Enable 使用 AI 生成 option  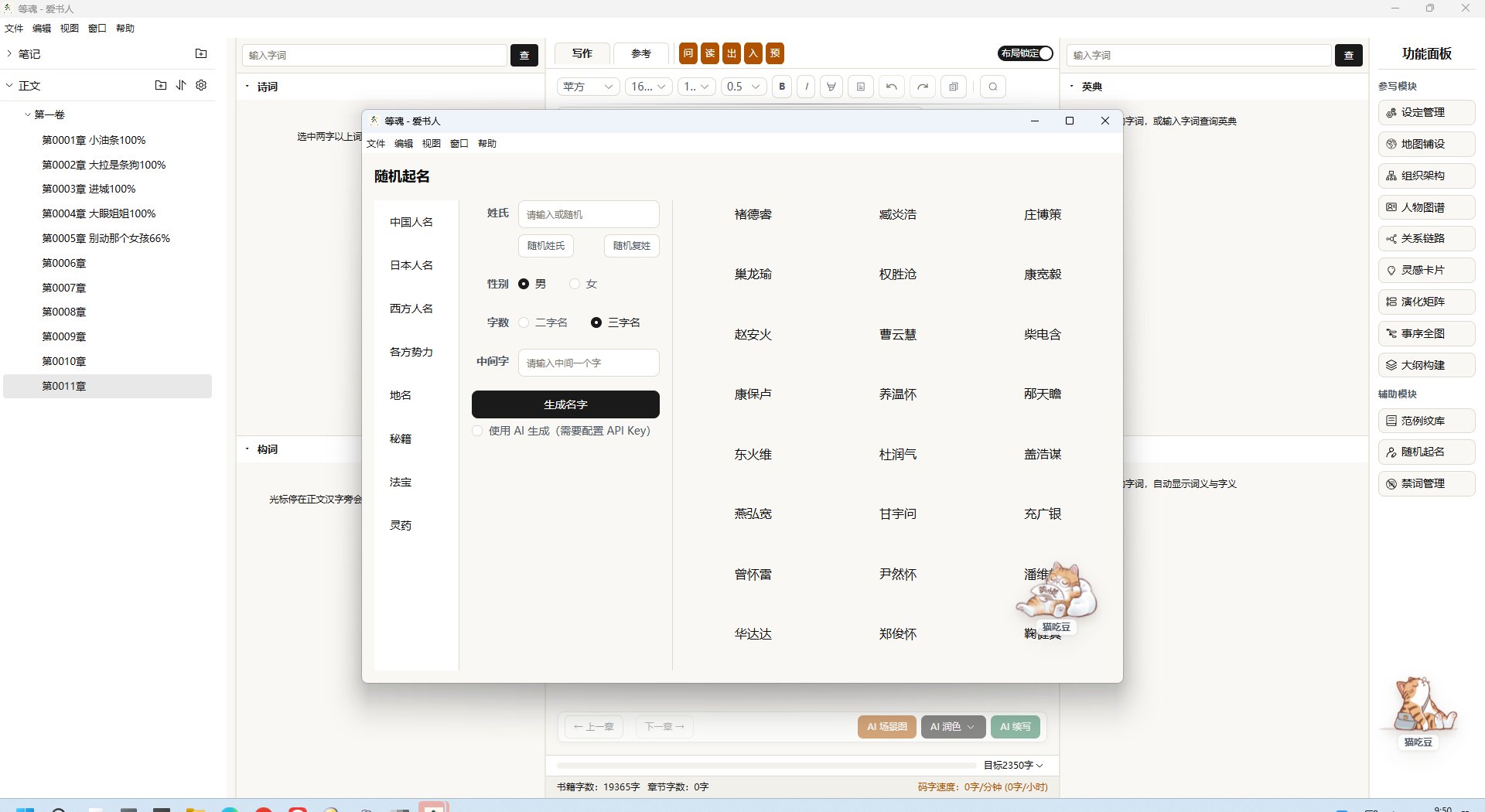[x=477, y=431]
